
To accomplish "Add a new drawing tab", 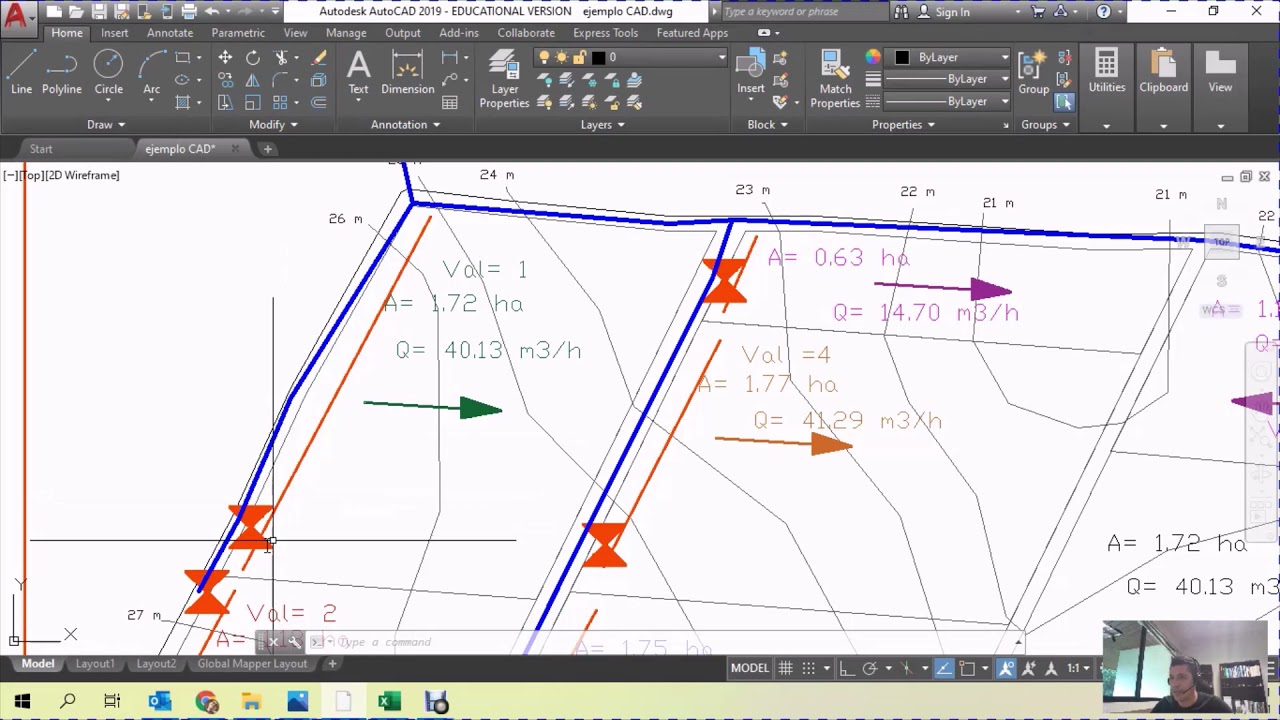I will click(x=267, y=149).
